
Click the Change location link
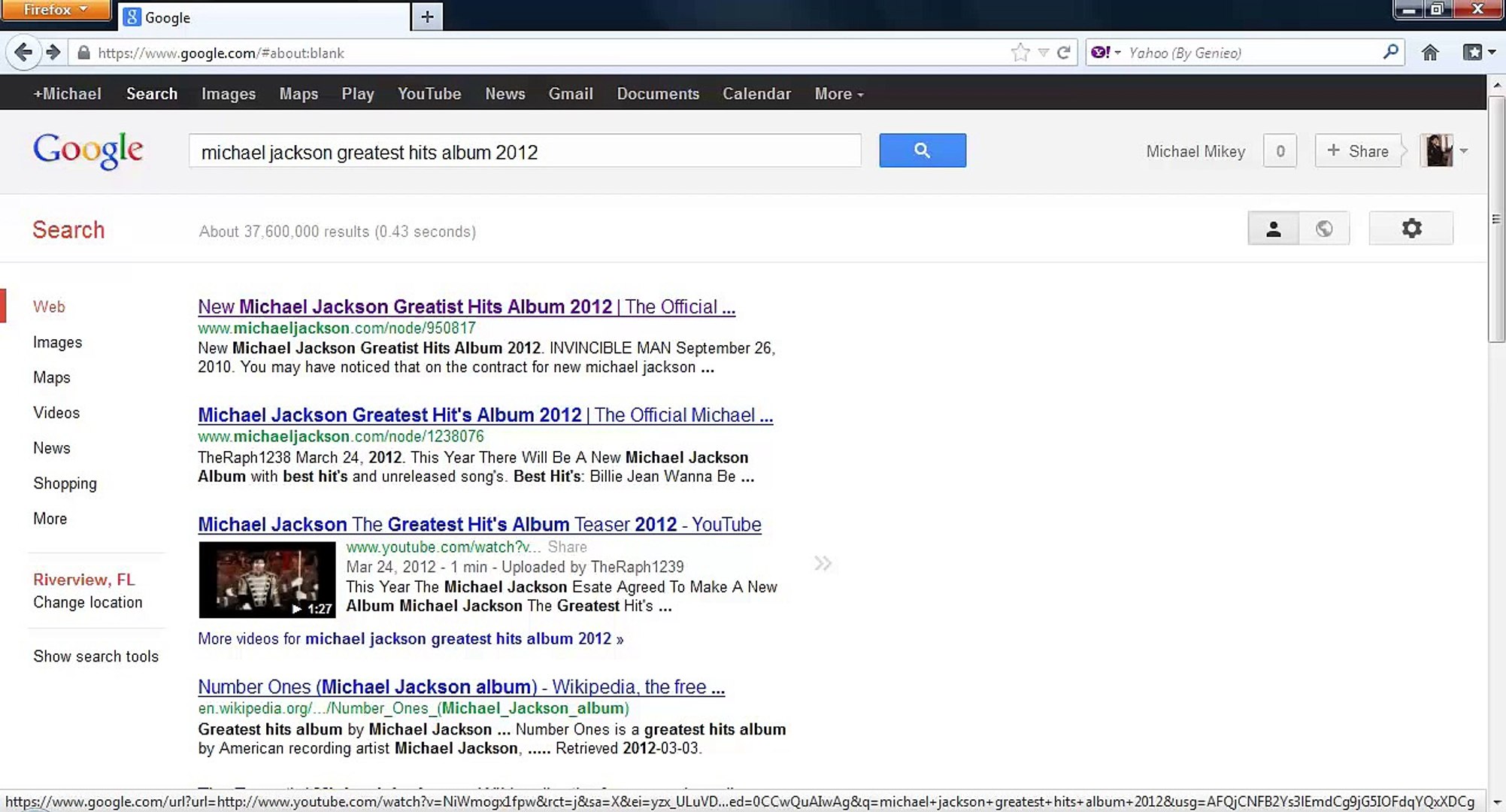click(x=87, y=602)
